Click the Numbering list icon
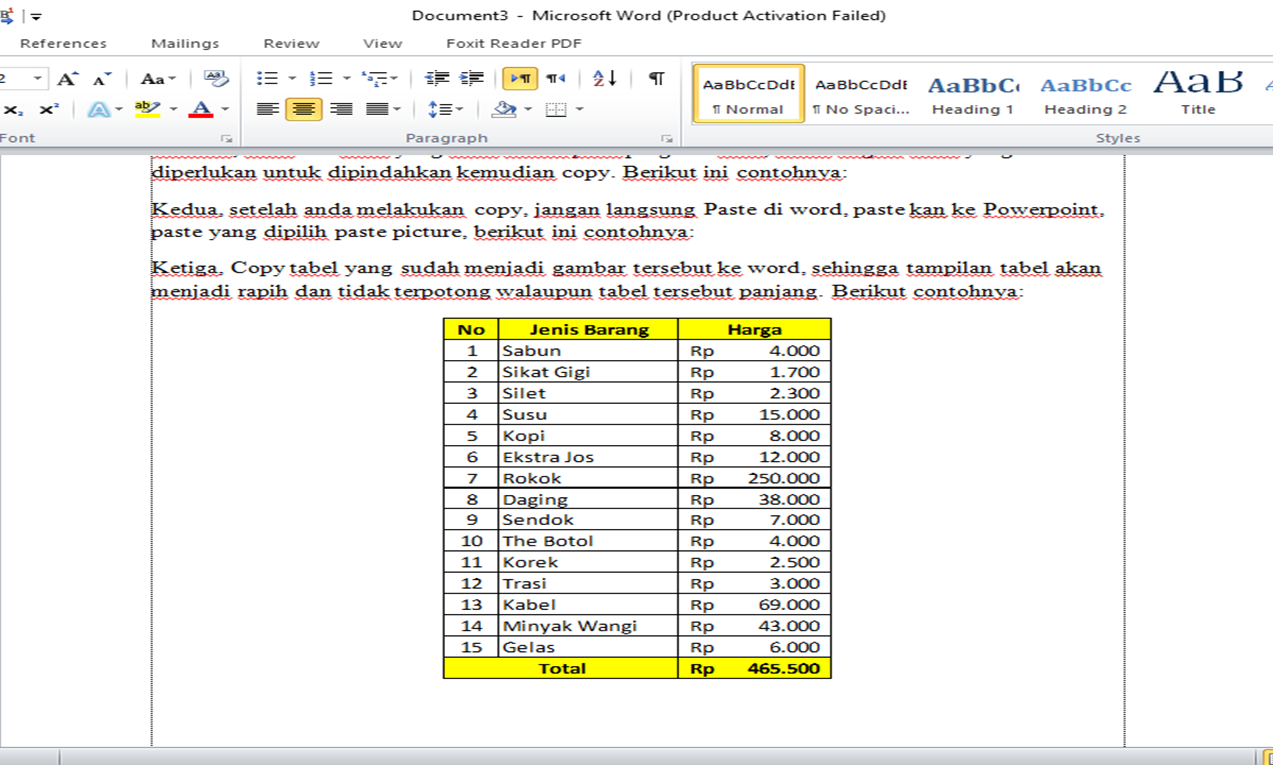 [x=321, y=78]
